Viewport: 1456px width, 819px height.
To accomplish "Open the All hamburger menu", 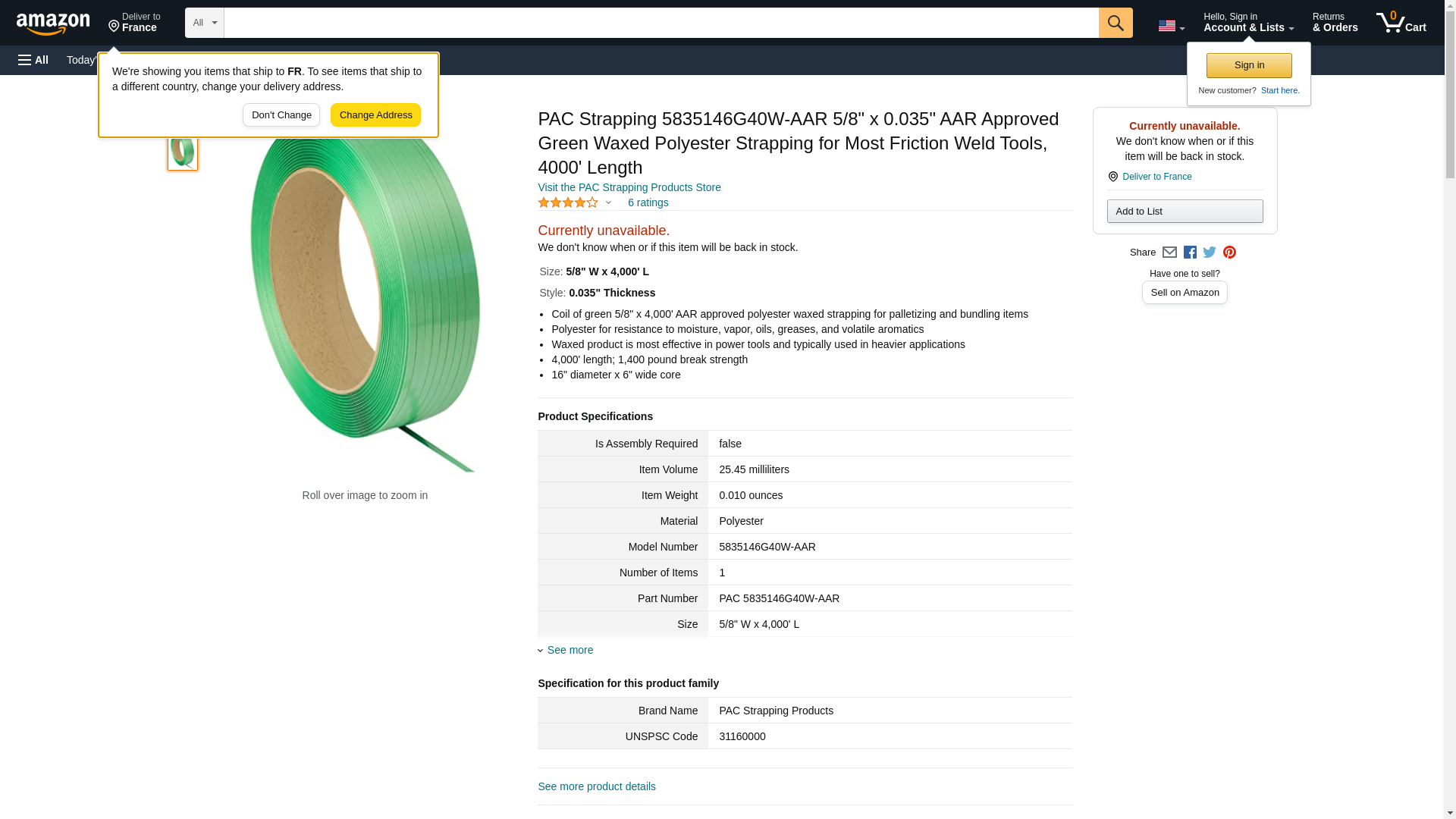I will tap(33, 60).
